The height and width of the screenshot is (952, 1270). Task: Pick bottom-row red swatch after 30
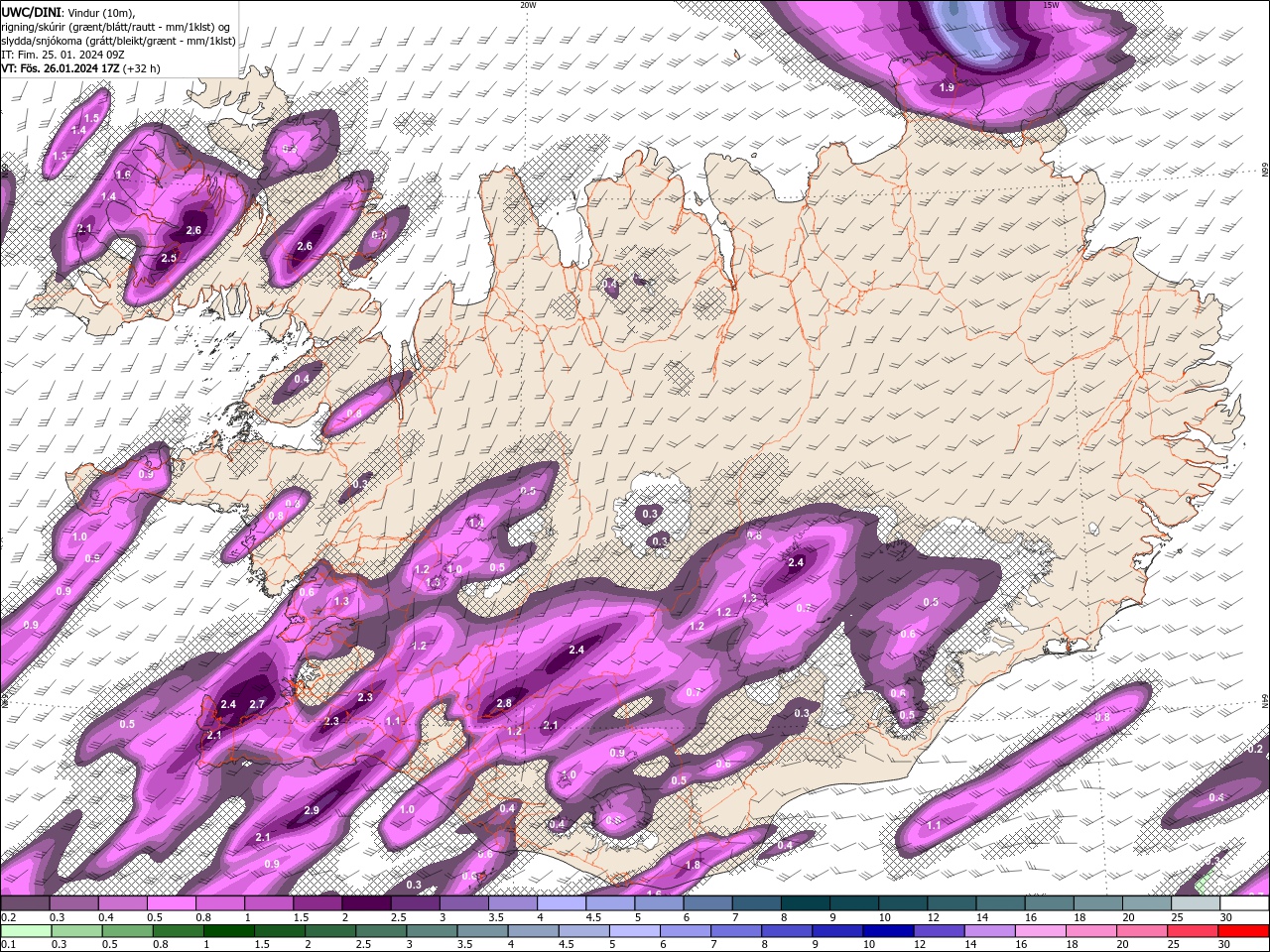click(x=1244, y=930)
